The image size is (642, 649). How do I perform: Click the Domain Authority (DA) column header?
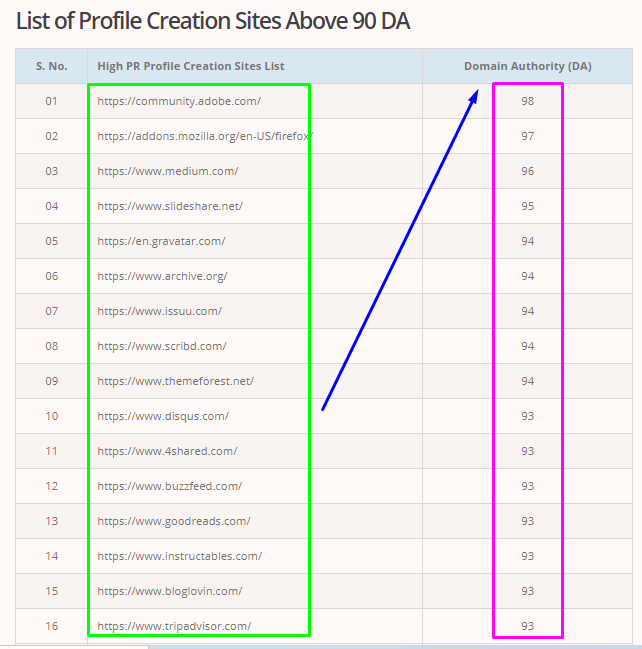(527, 66)
